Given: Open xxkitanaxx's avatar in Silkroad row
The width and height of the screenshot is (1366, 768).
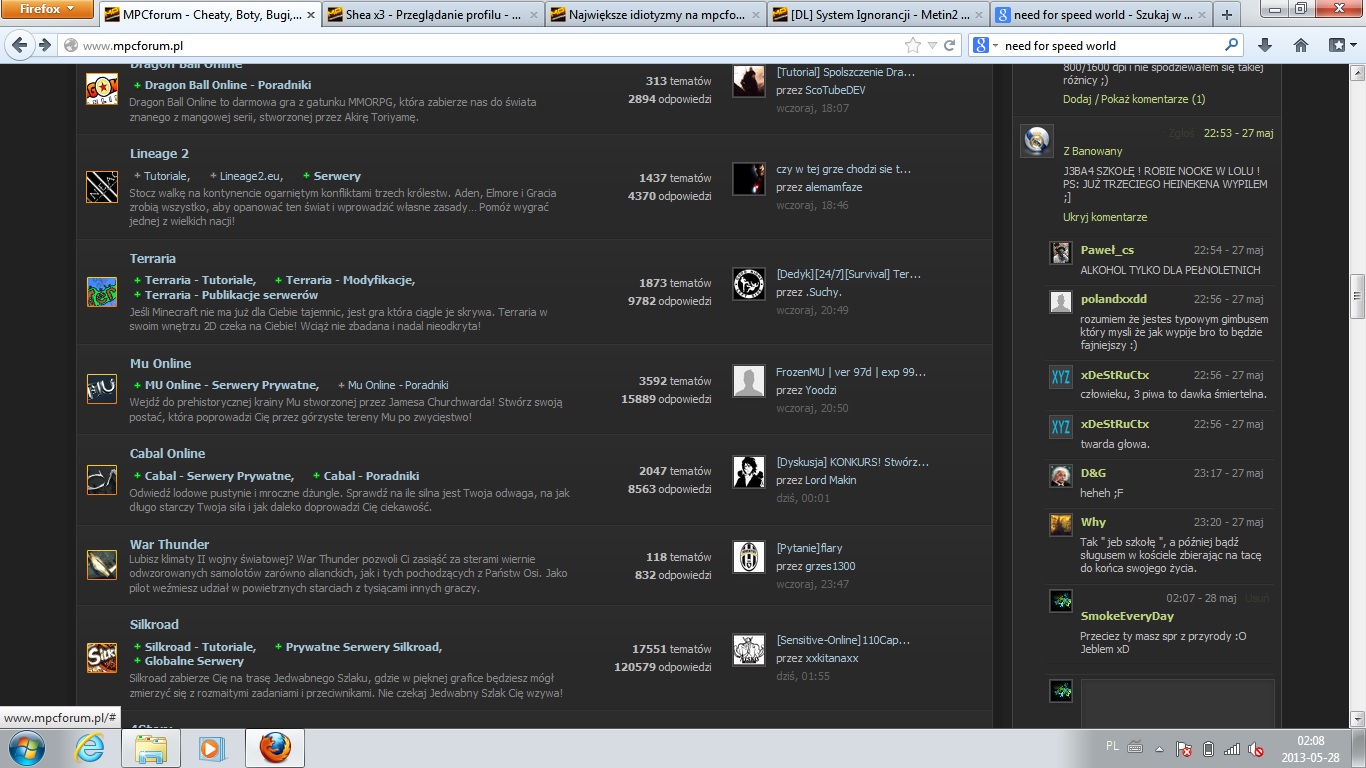Looking at the screenshot, I should coord(749,649).
